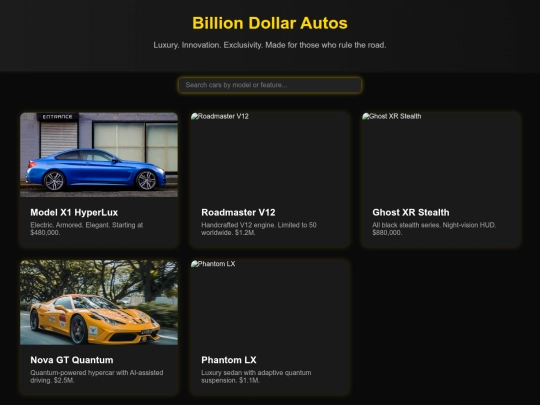
Task: Open the orange Nova GT Quantum photo
Action: click(x=99, y=302)
